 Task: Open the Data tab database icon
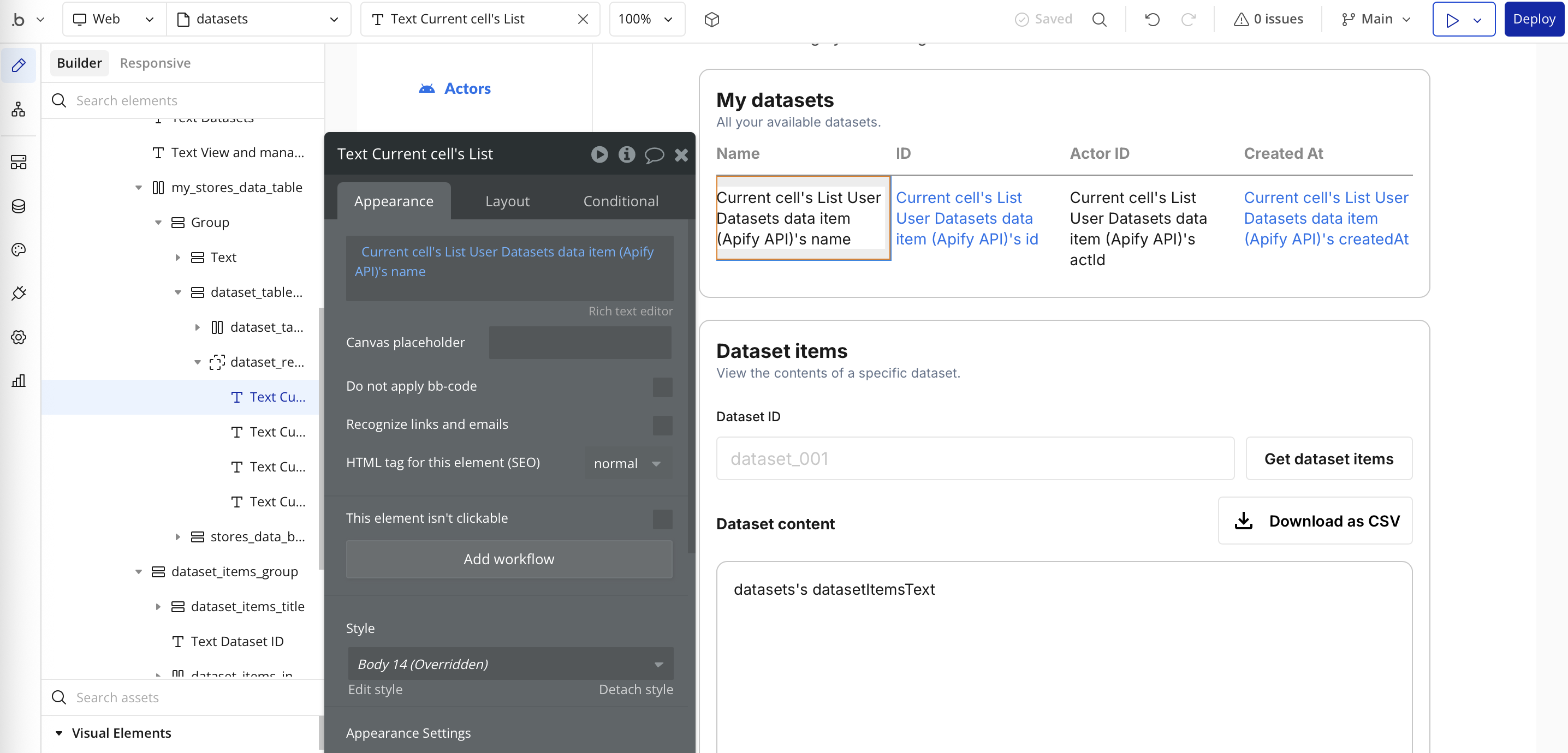tap(19, 206)
